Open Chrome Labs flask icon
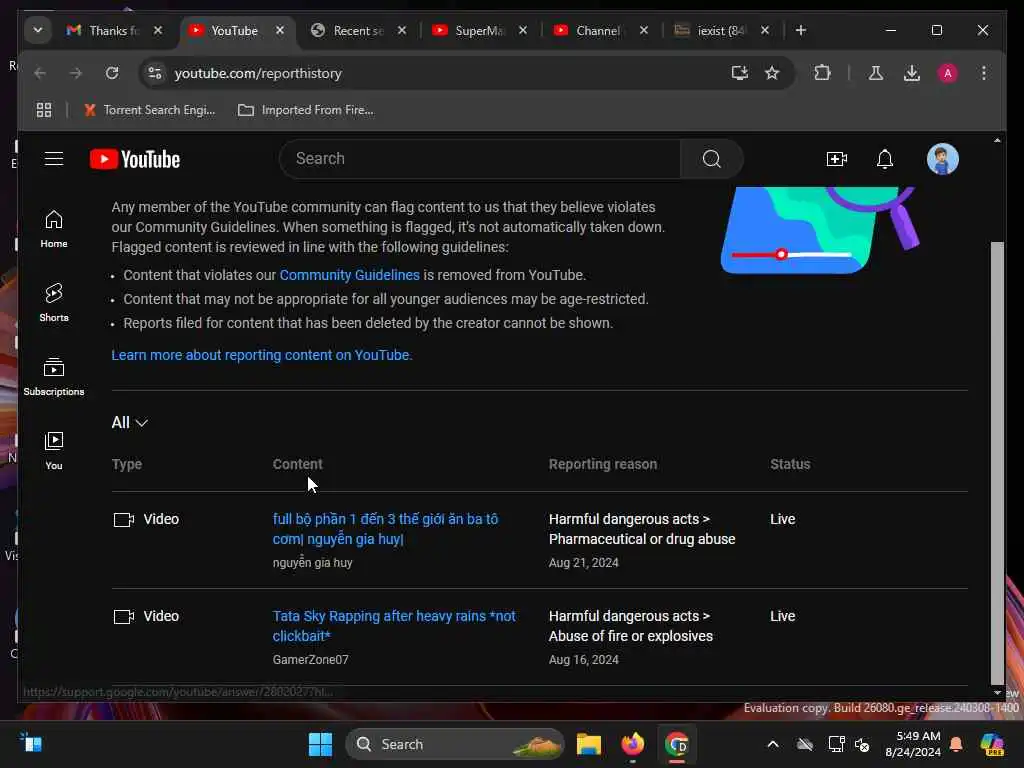The height and width of the screenshot is (768, 1024). 876,72
